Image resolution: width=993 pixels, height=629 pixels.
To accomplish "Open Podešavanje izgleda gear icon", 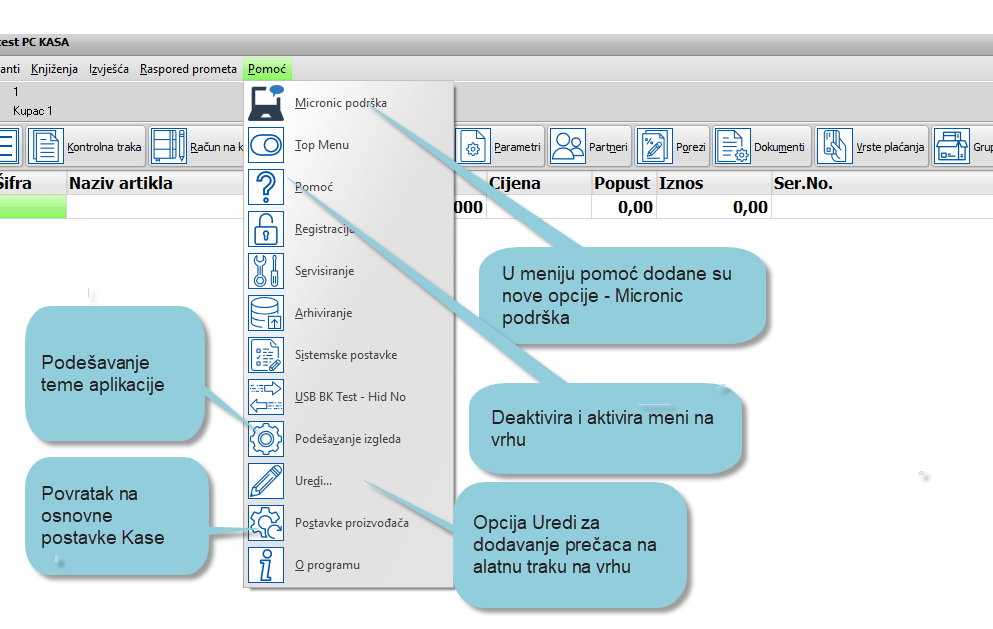I will point(266,439).
